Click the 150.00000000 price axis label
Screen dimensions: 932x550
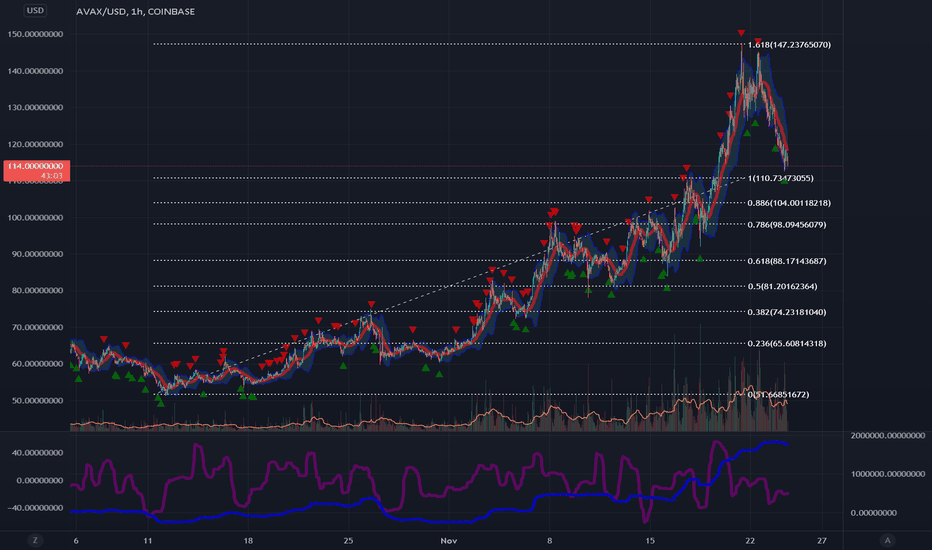click(36, 34)
